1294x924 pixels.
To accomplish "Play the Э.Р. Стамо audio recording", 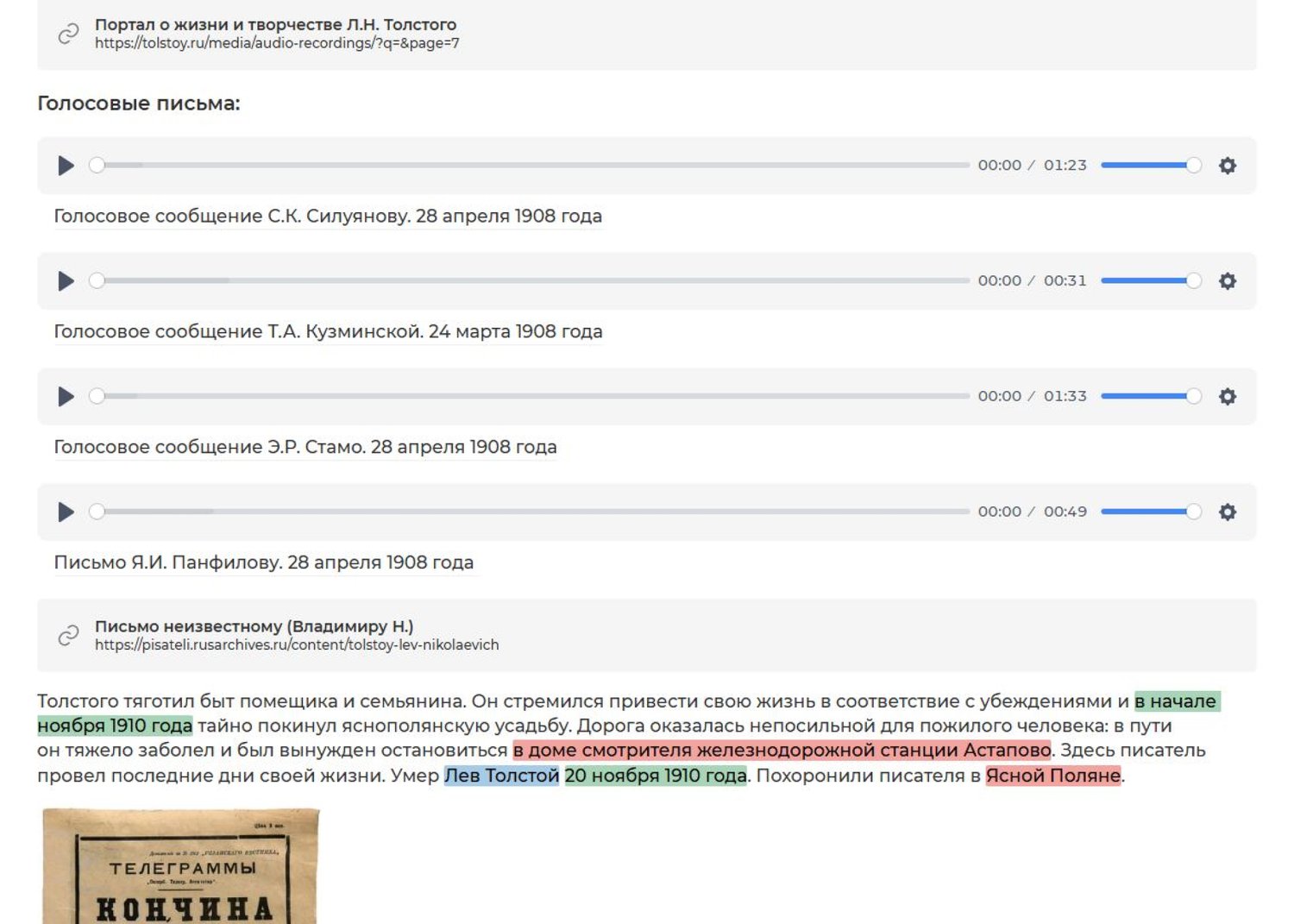I will [66, 397].
